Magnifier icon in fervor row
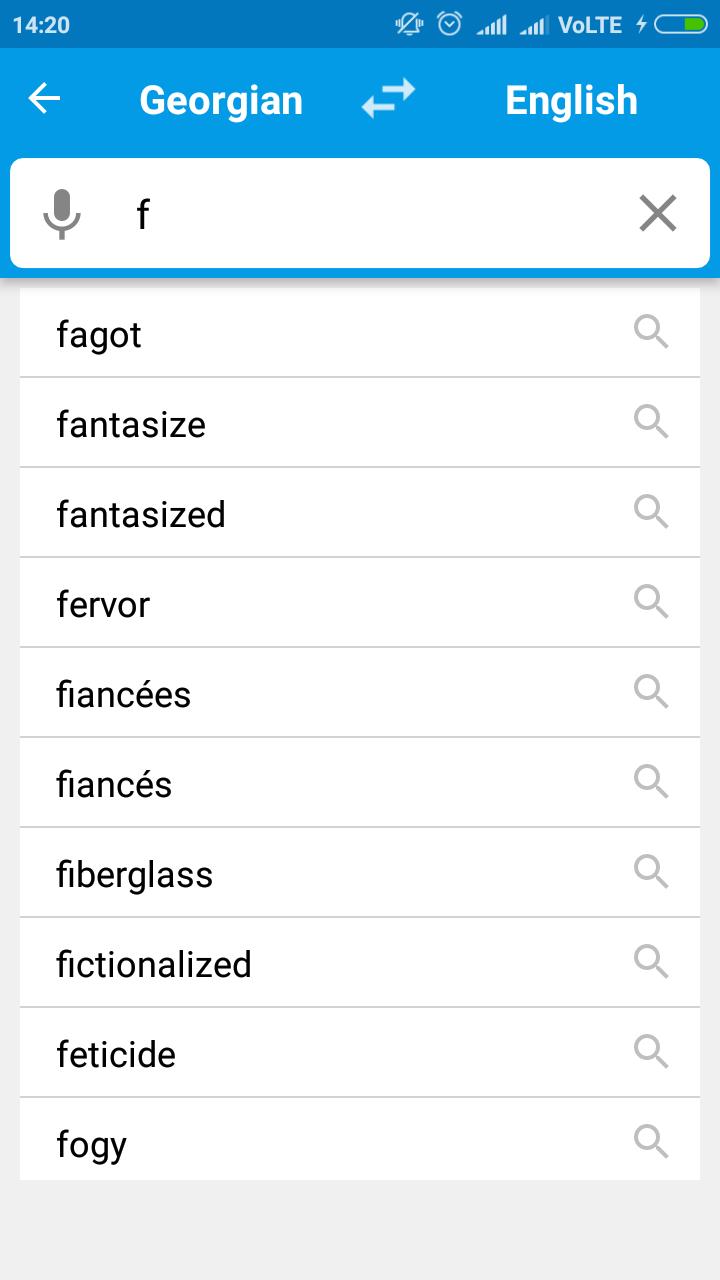Viewport: 720px width, 1280px height. (x=651, y=601)
